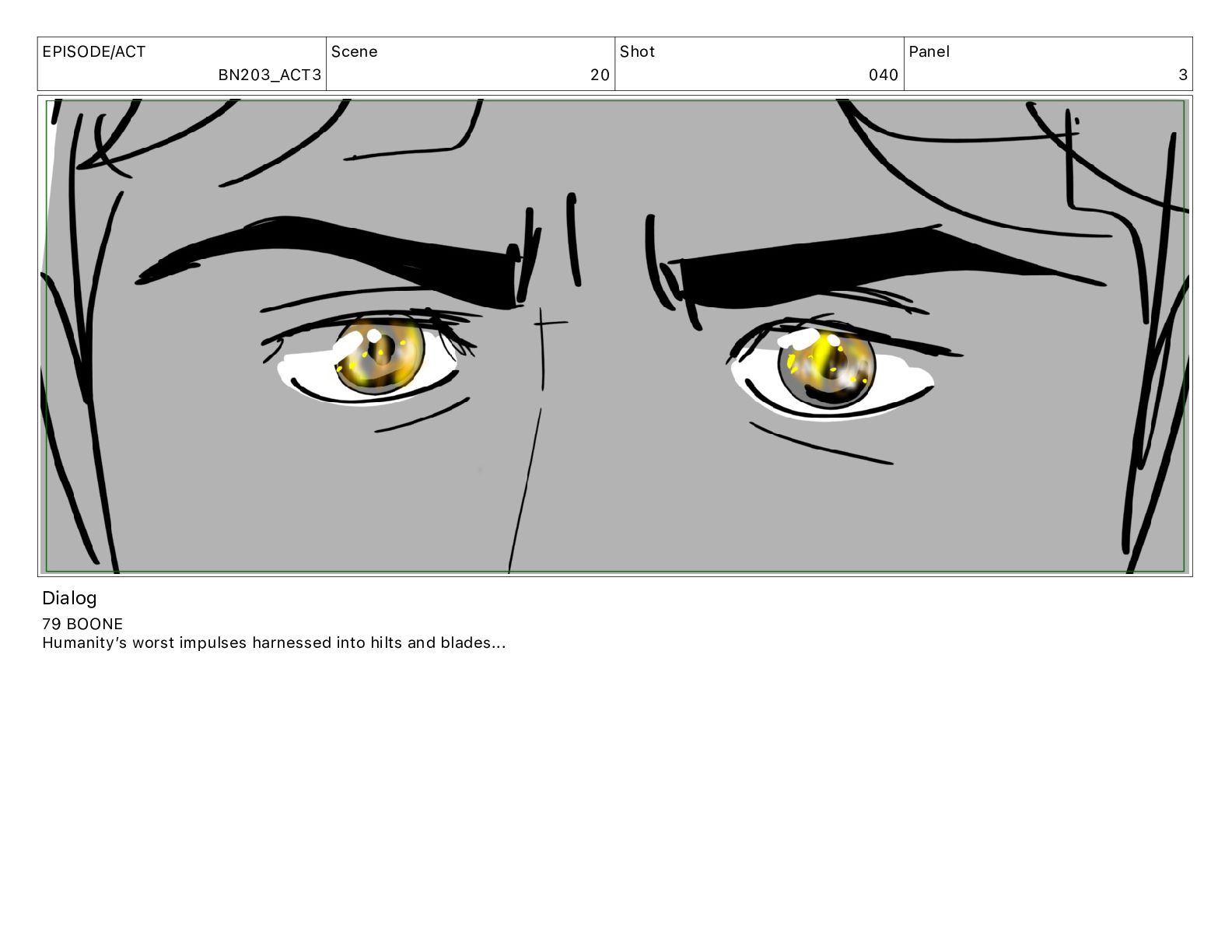
Task: Click the EPISODE/ACT header label
Action: coord(94,52)
